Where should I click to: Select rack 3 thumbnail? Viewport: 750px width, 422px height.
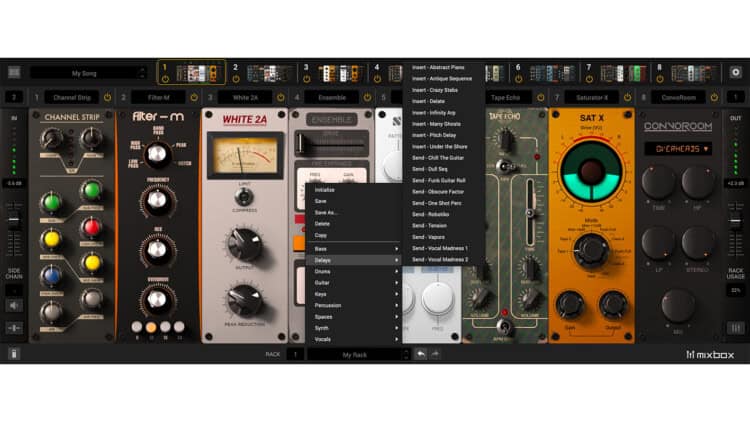point(340,74)
